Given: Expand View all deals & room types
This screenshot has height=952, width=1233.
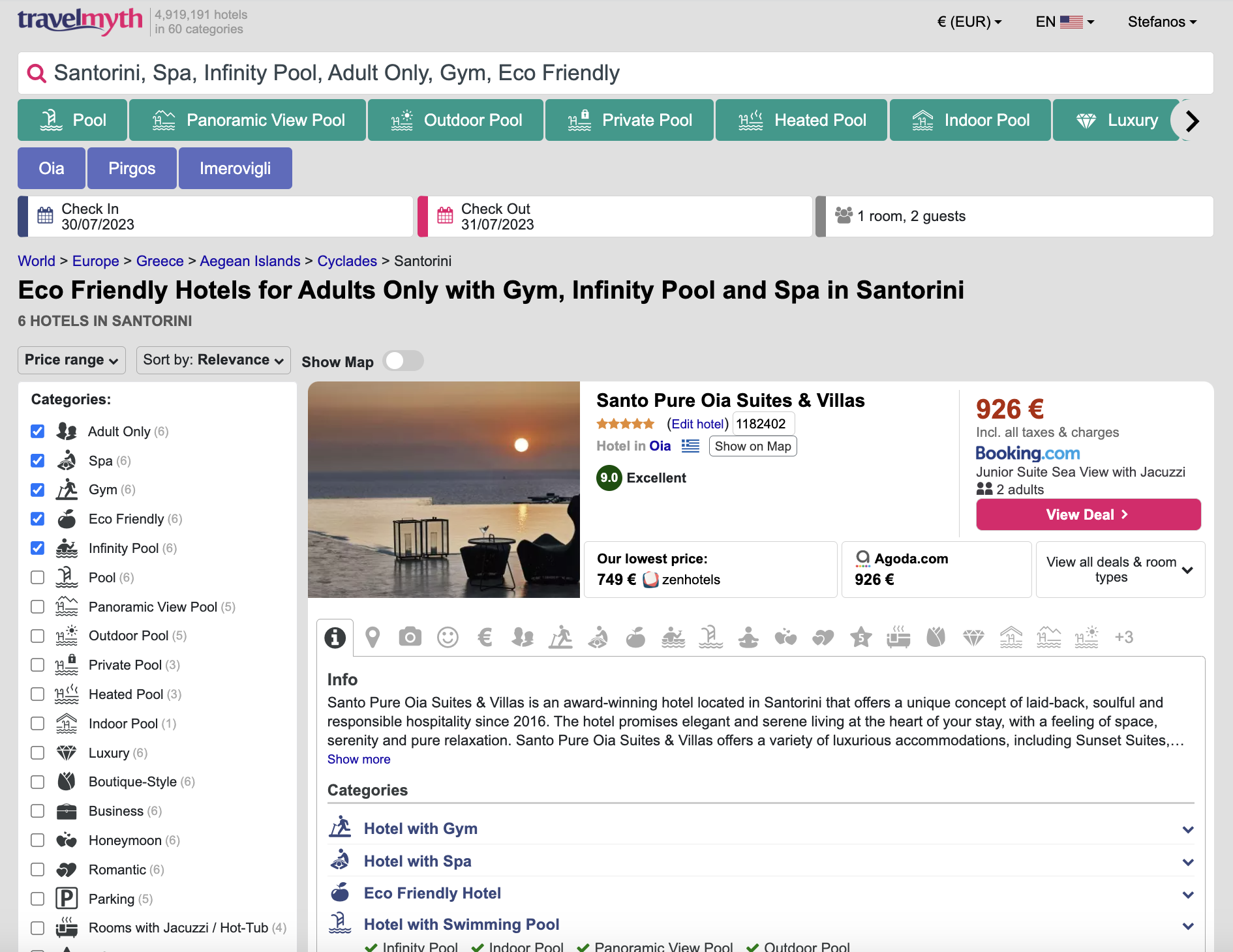Looking at the screenshot, I should [x=1120, y=569].
